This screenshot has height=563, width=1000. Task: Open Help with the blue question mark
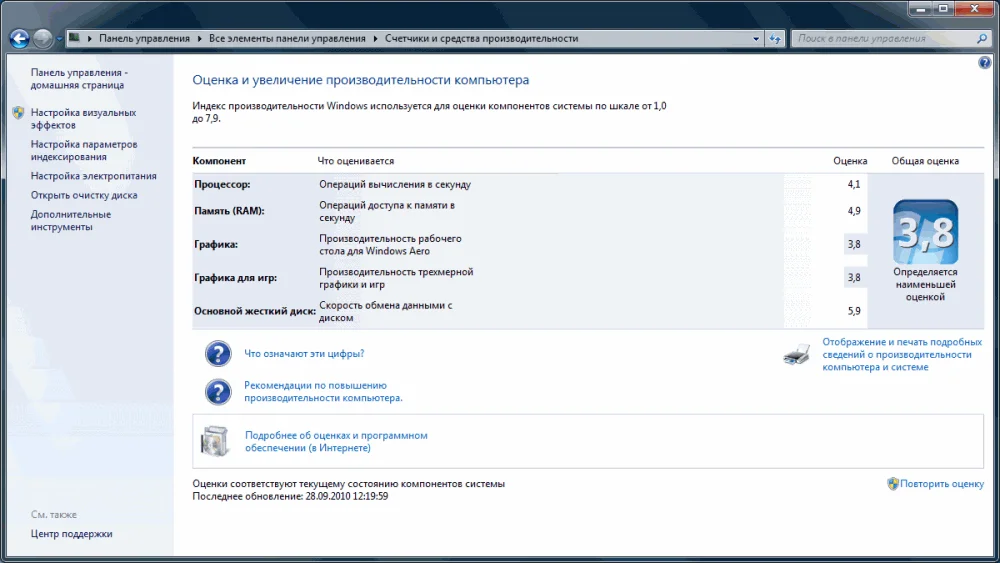pos(985,62)
